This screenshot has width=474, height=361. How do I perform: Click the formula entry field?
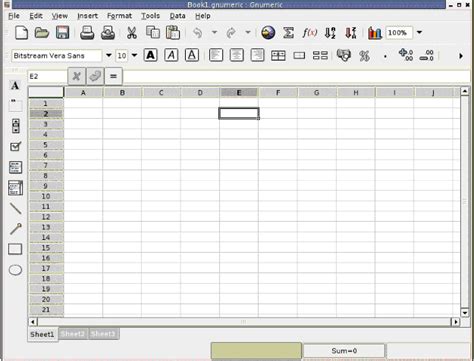click(x=296, y=76)
